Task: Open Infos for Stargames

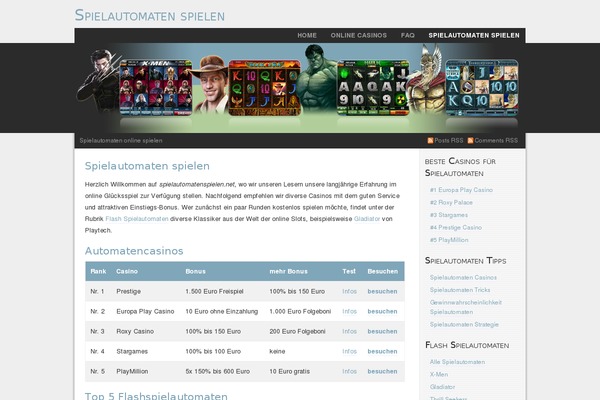Action: [x=349, y=351]
